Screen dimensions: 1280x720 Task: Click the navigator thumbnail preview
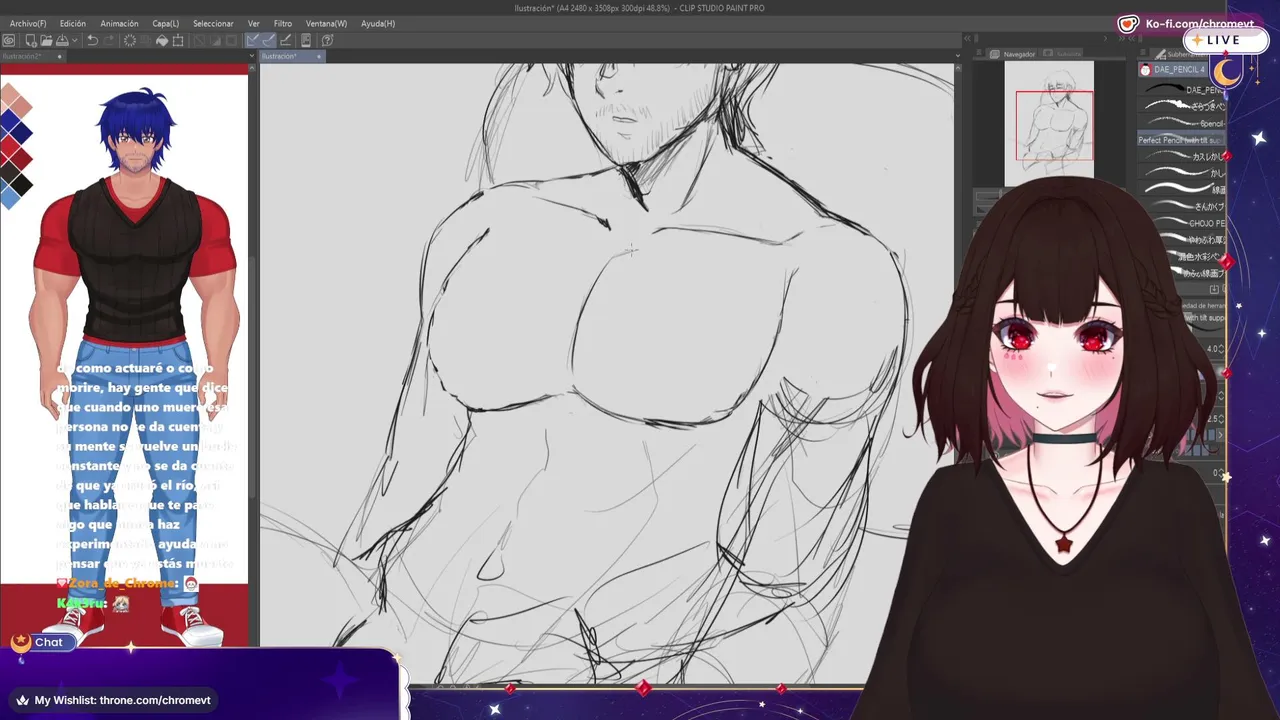point(1049,123)
